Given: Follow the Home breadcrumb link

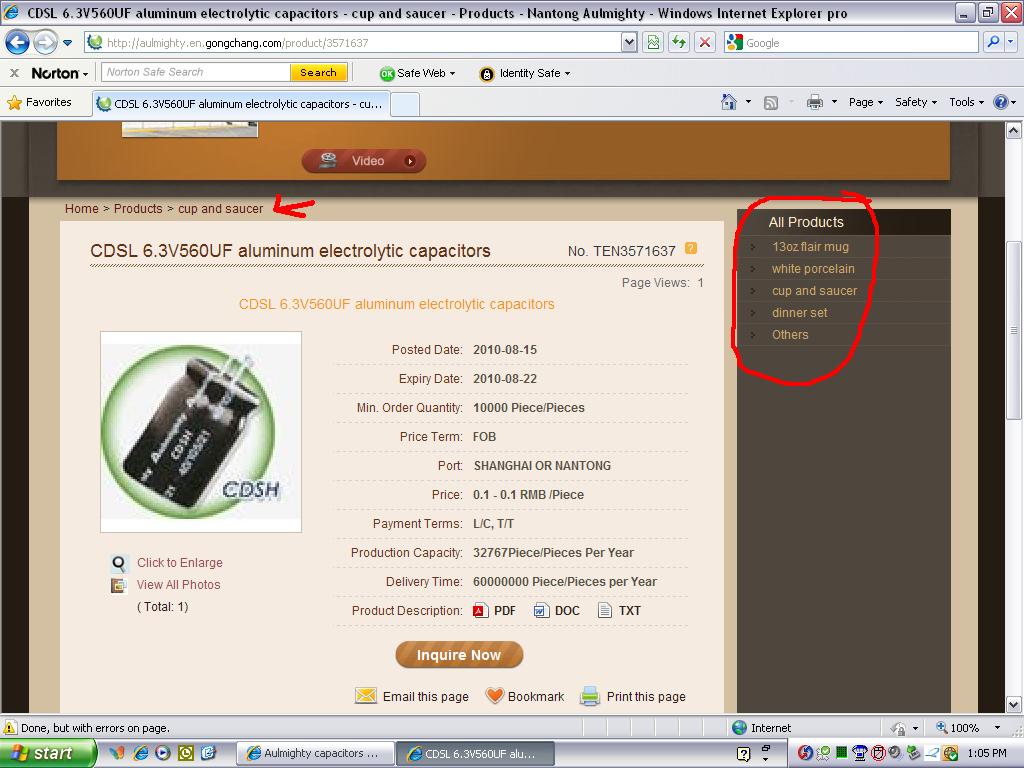Looking at the screenshot, I should (82, 209).
